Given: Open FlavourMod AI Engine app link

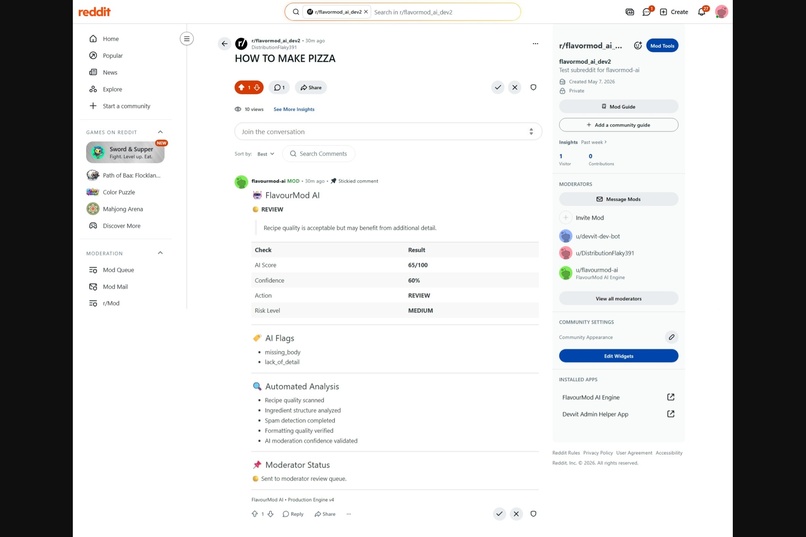Looking at the screenshot, I should [618, 397].
